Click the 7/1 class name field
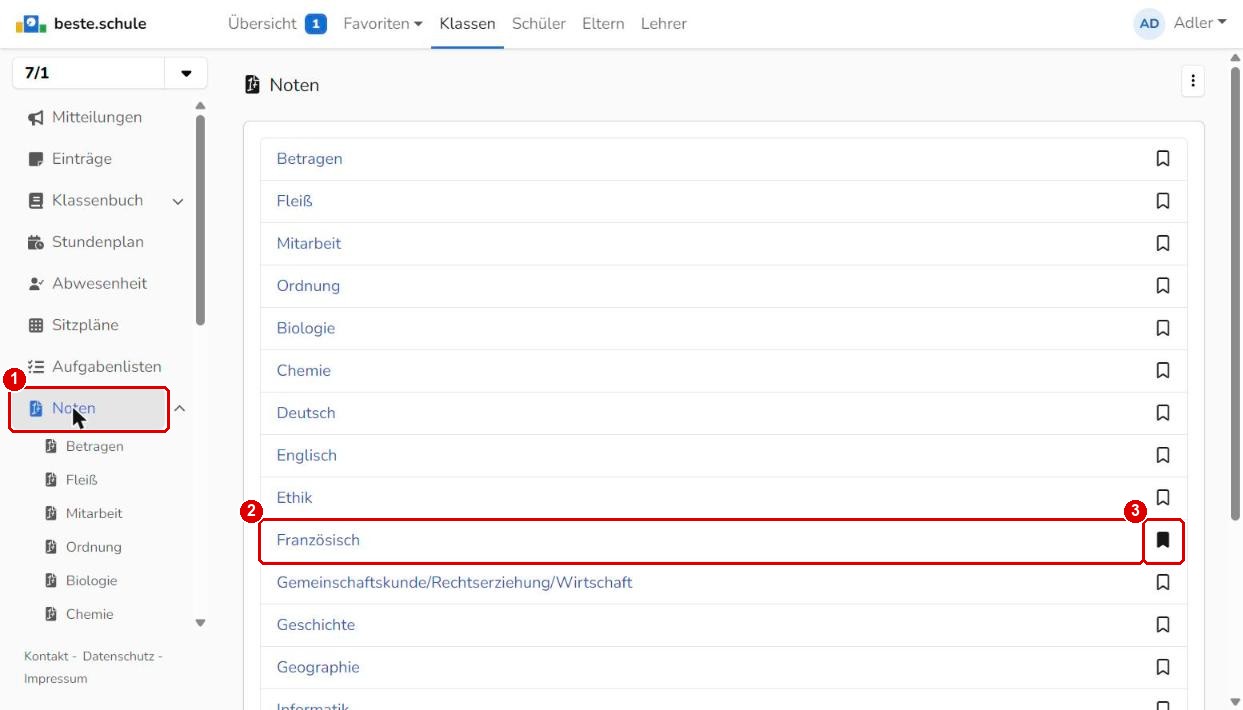 pyautogui.click(x=88, y=74)
